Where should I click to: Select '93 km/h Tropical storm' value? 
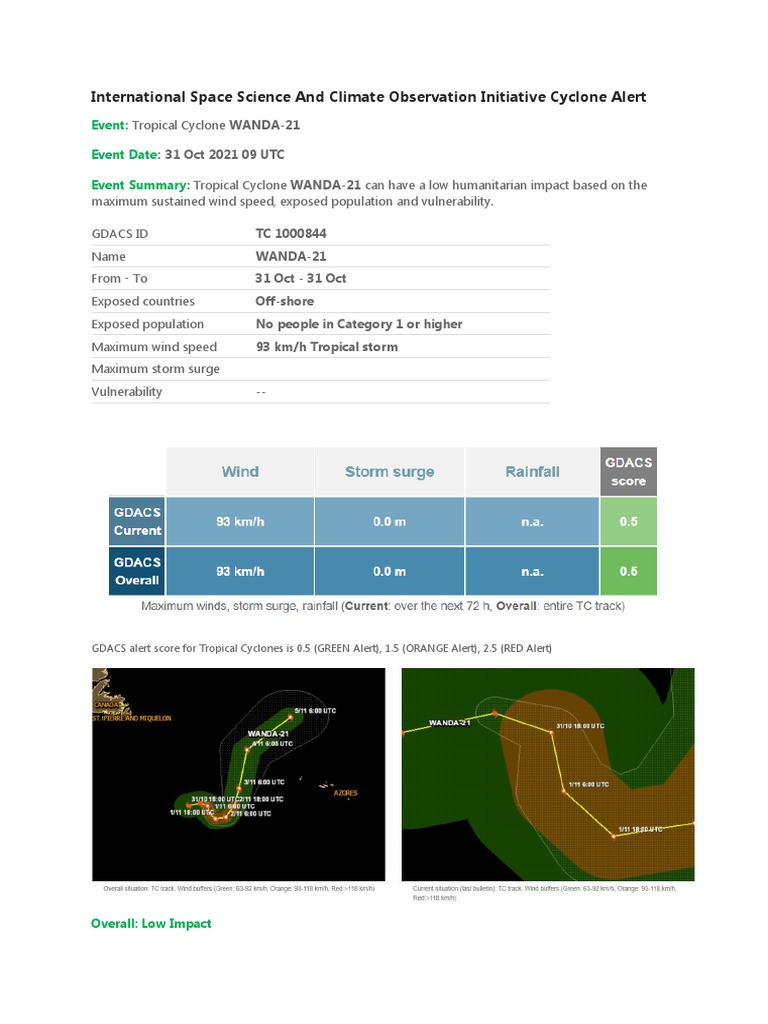click(327, 347)
